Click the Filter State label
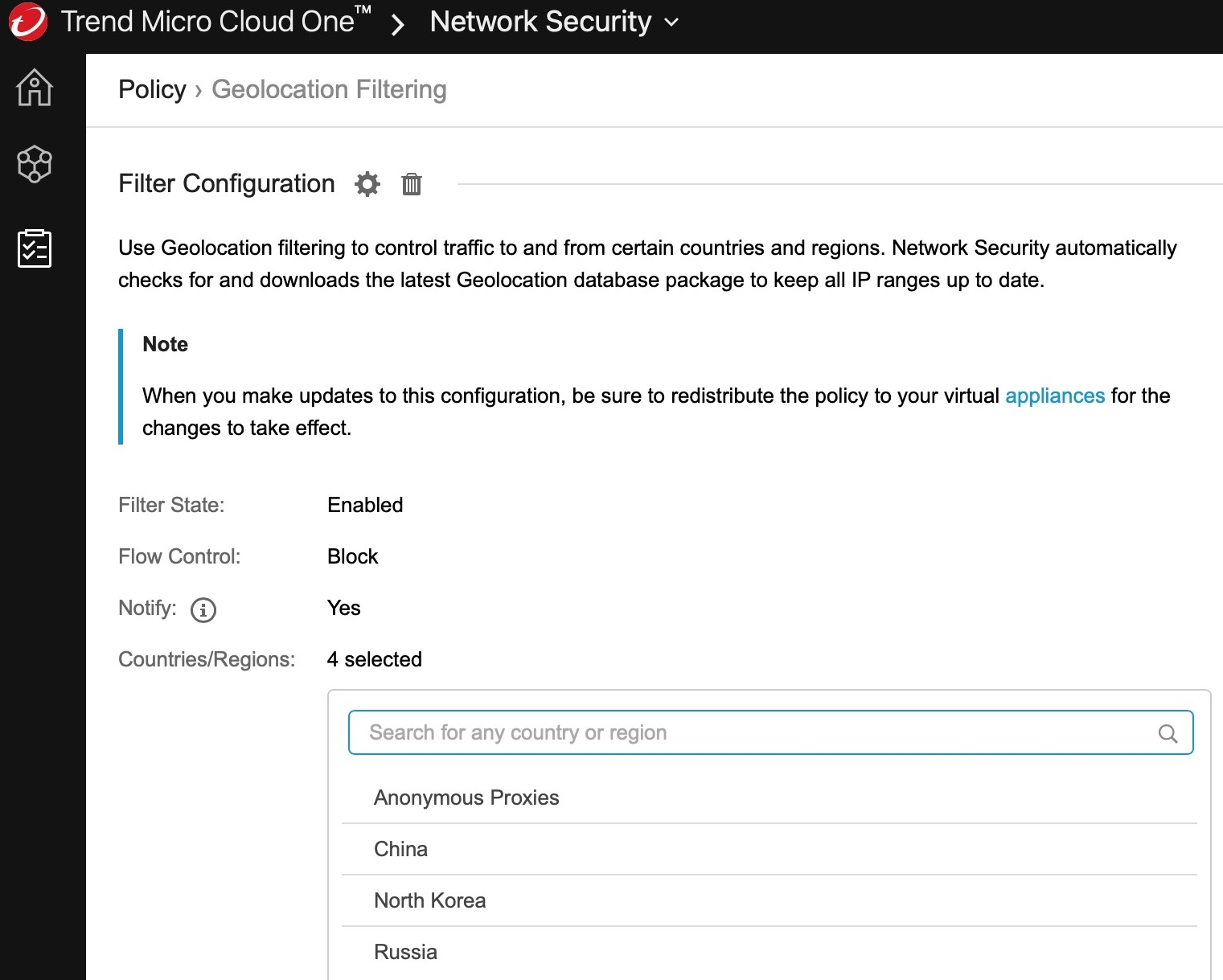Screen dimensions: 1223x980 pos(171,505)
